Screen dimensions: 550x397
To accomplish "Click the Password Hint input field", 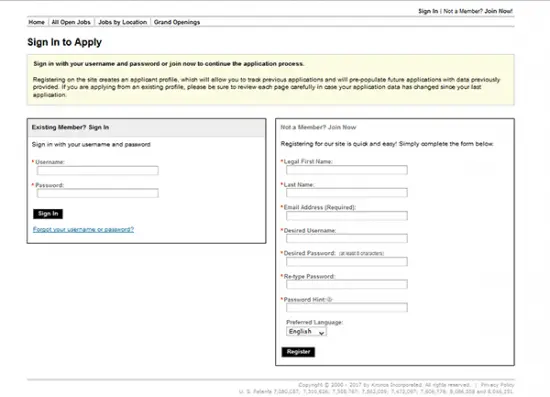I will [x=347, y=308].
